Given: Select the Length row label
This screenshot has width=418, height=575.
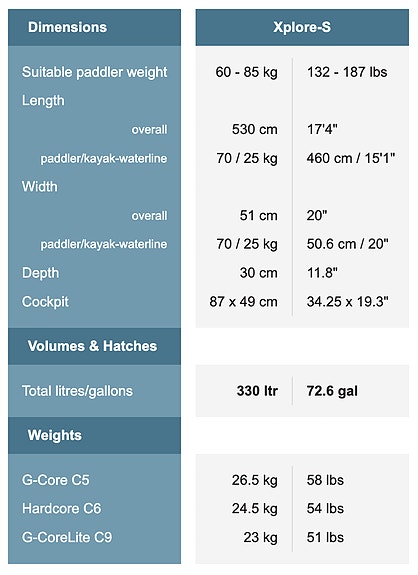Looking at the screenshot, I should tap(43, 101).
